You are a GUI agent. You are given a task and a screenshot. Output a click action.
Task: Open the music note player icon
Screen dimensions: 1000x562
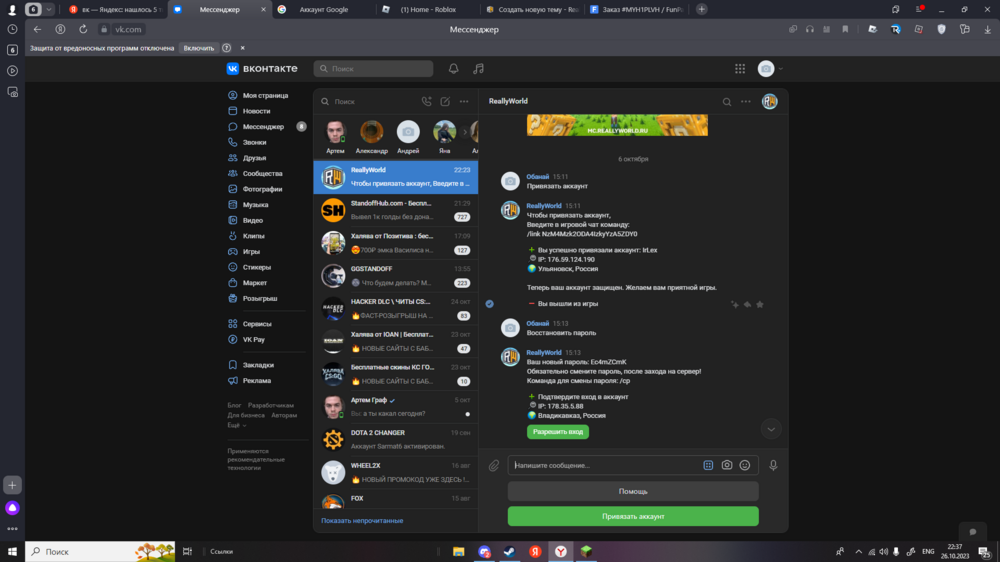[478, 68]
